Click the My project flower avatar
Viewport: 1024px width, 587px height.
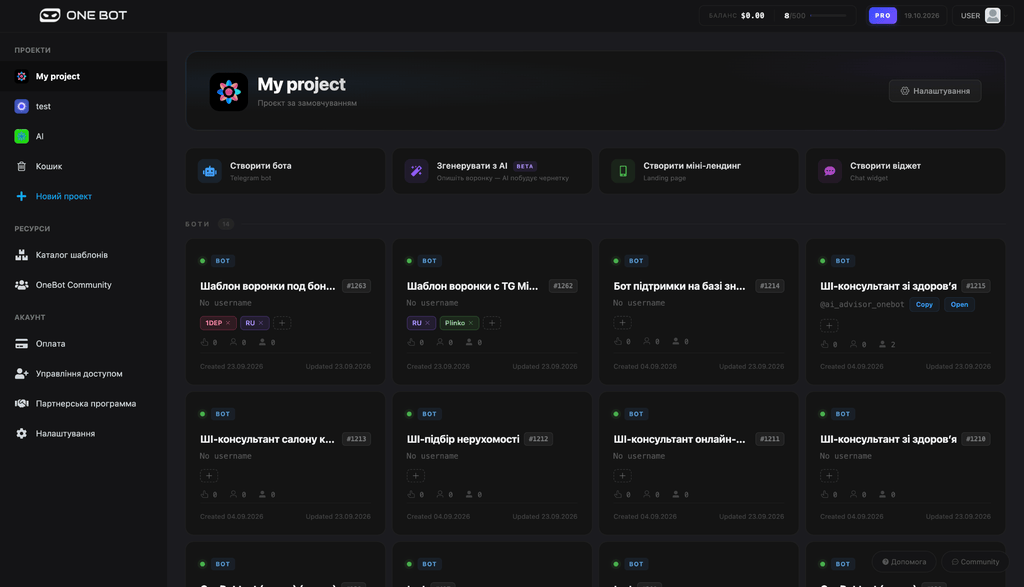tap(229, 92)
